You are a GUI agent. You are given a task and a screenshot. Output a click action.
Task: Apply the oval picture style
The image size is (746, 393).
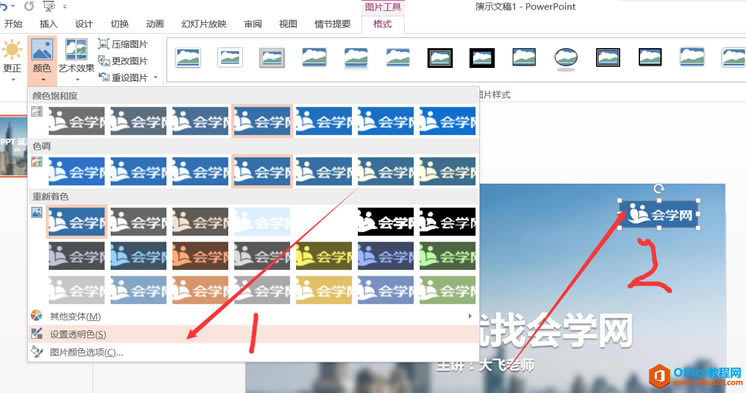(x=566, y=59)
